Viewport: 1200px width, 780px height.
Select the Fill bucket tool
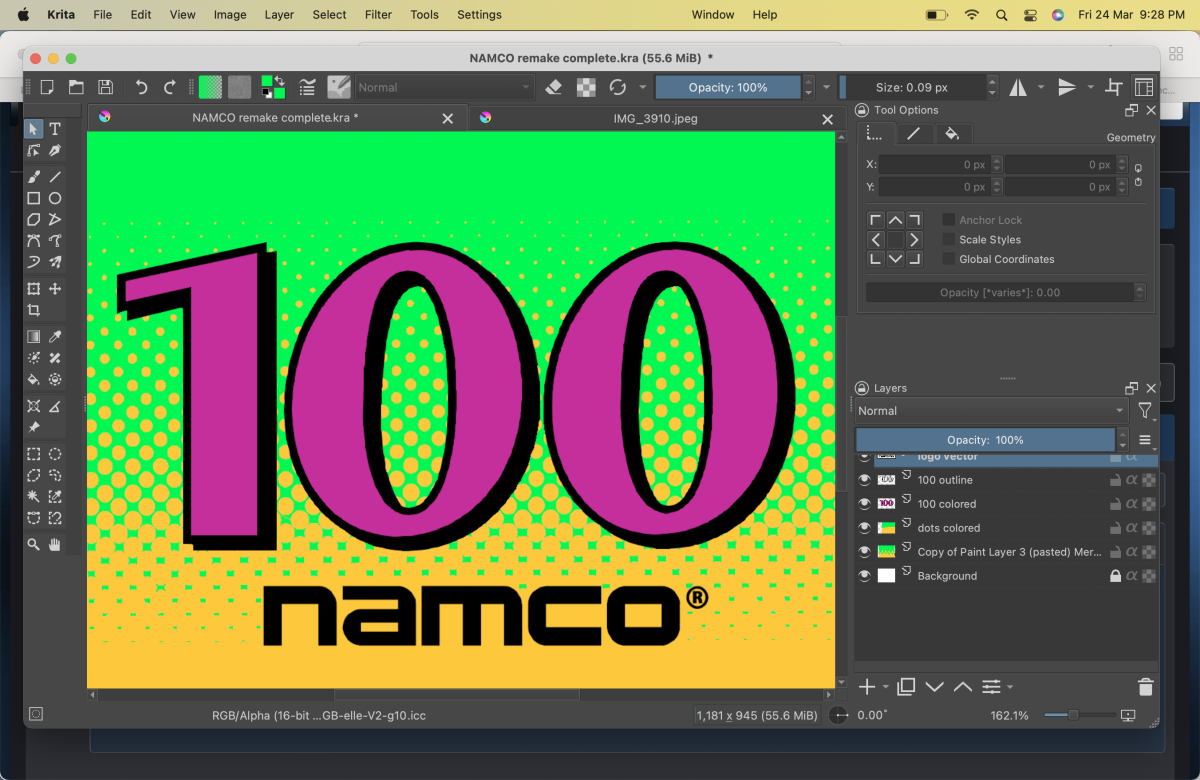[34, 379]
